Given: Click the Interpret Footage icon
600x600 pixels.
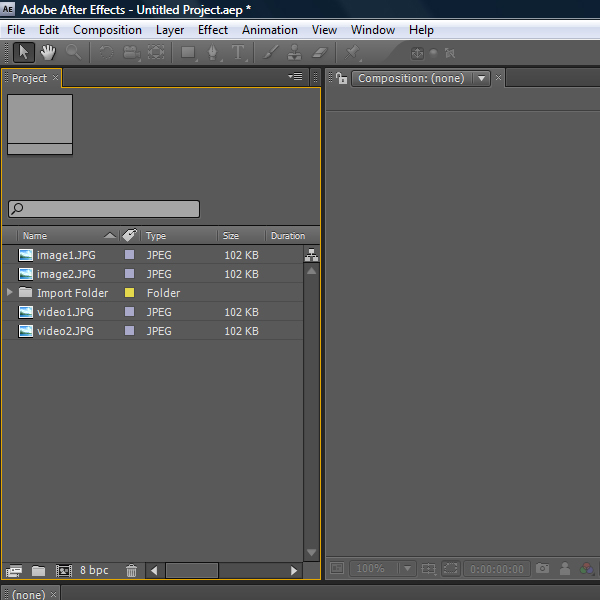Looking at the screenshot, I should pos(14,571).
